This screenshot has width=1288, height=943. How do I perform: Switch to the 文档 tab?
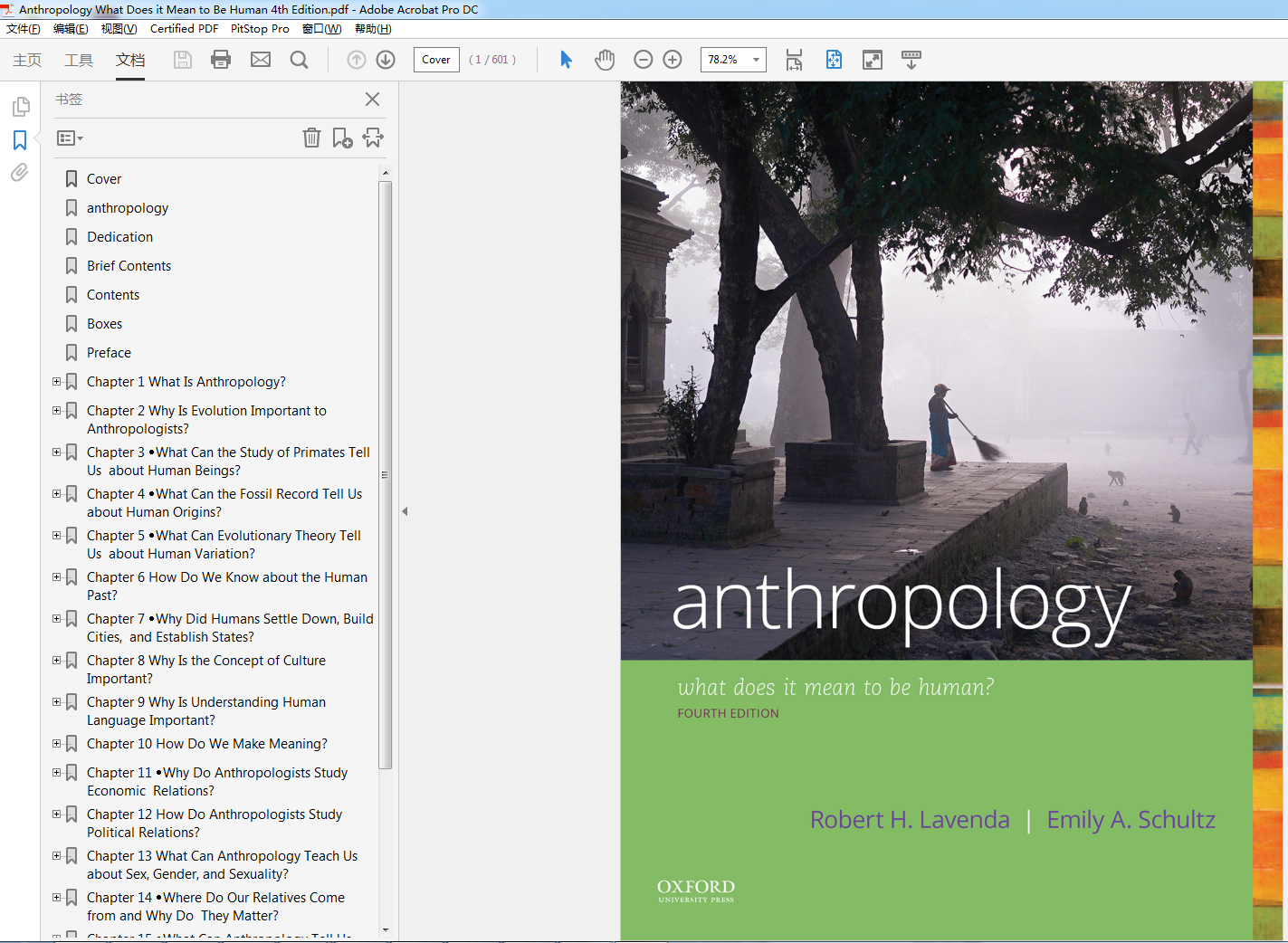[x=130, y=60]
